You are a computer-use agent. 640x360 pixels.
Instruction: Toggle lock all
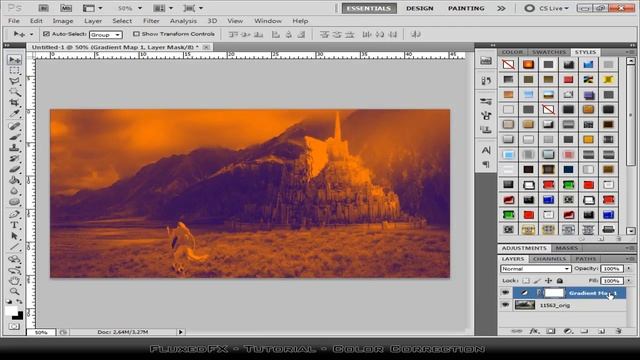(560, 281)
